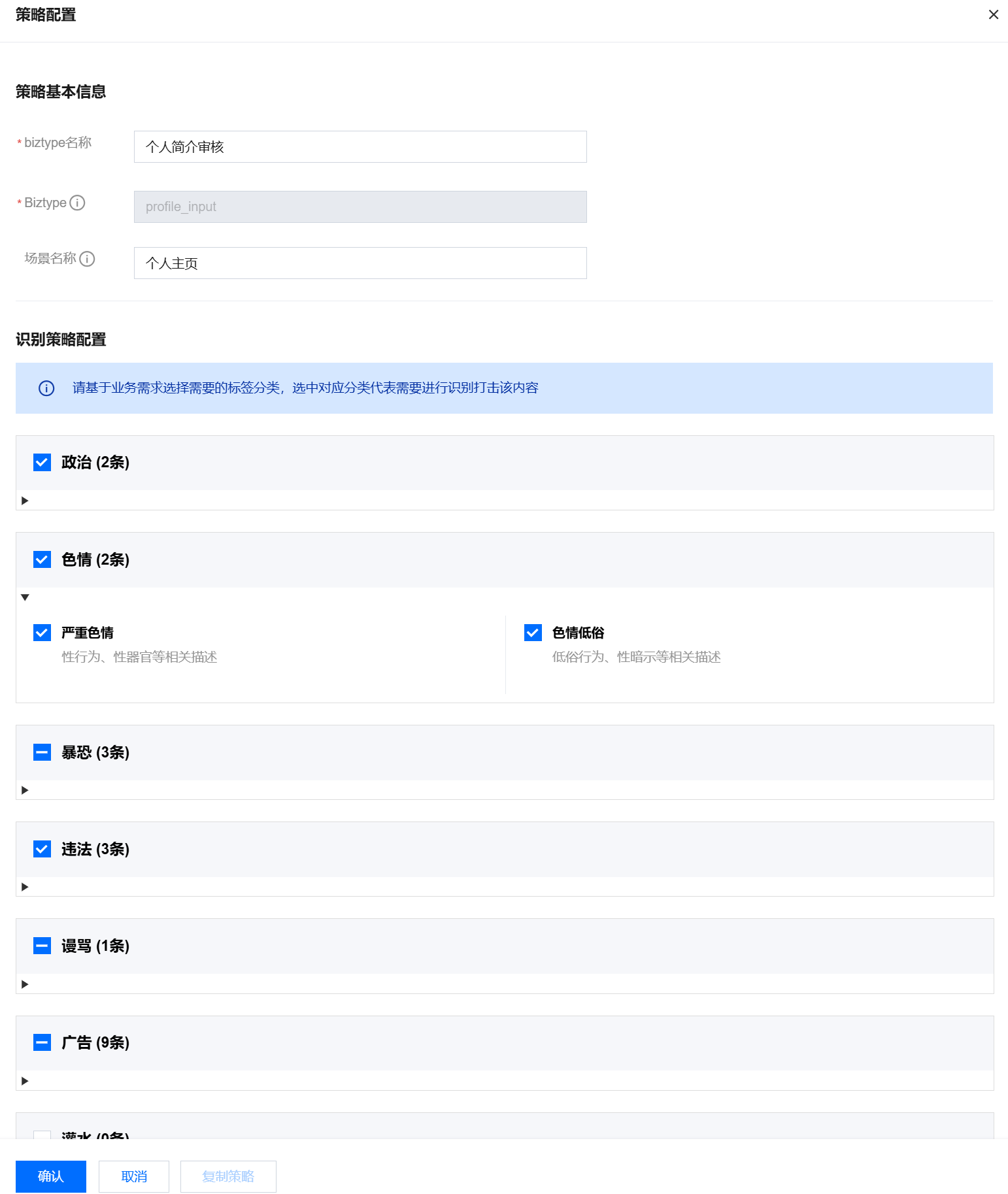Toggle the 广告 category checkbox
Viewport: 1008px width, 1194px height.
click(42, 1042)
